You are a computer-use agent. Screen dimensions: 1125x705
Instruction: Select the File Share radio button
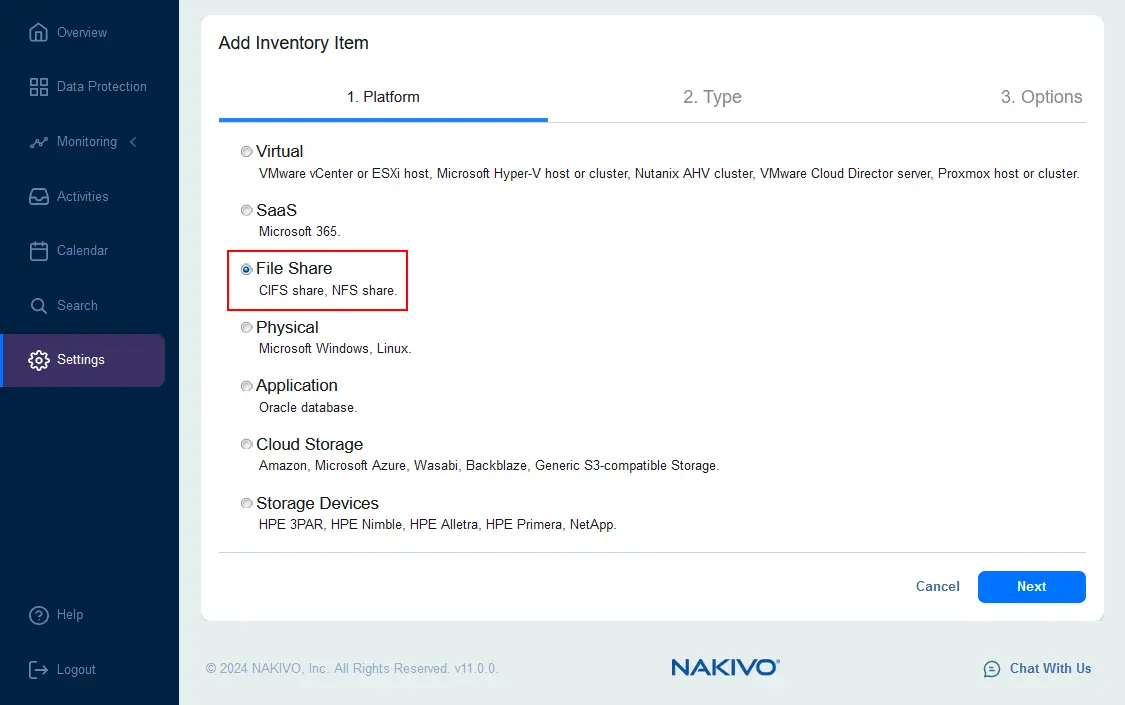tap(247, 269)
